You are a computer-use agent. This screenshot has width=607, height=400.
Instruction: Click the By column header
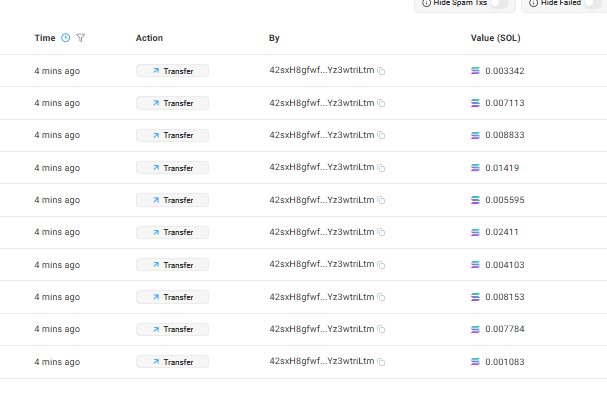(x=274, y=38)
